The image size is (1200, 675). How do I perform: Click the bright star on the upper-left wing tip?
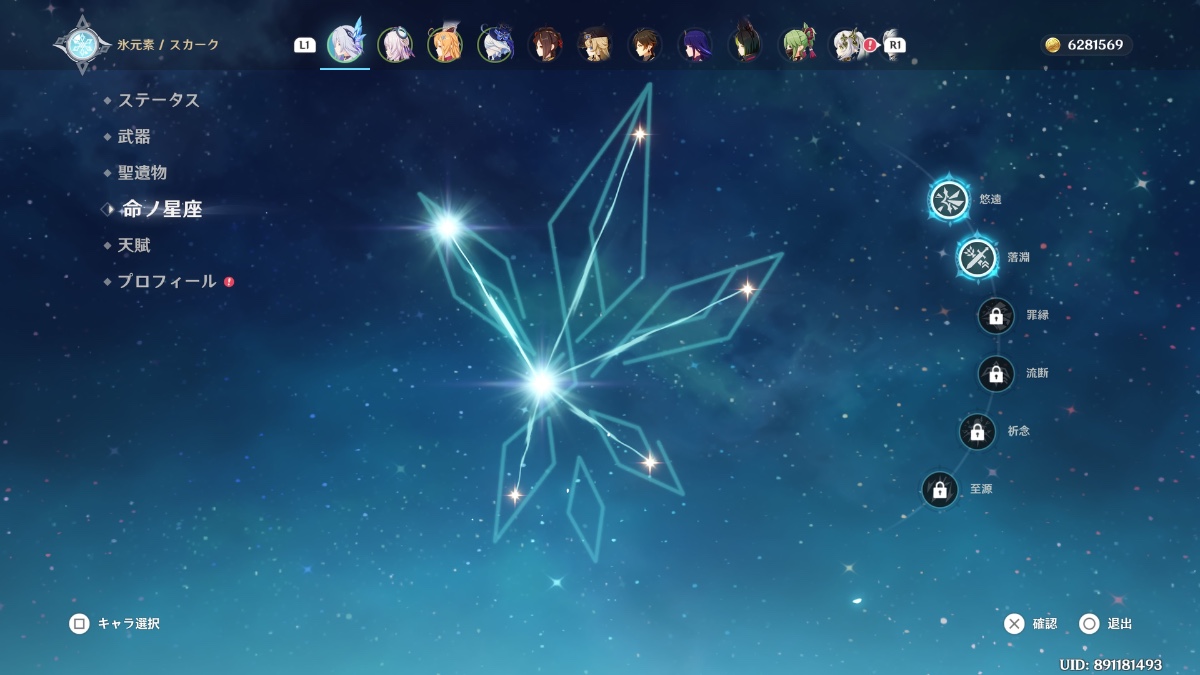tap(446, 227)
